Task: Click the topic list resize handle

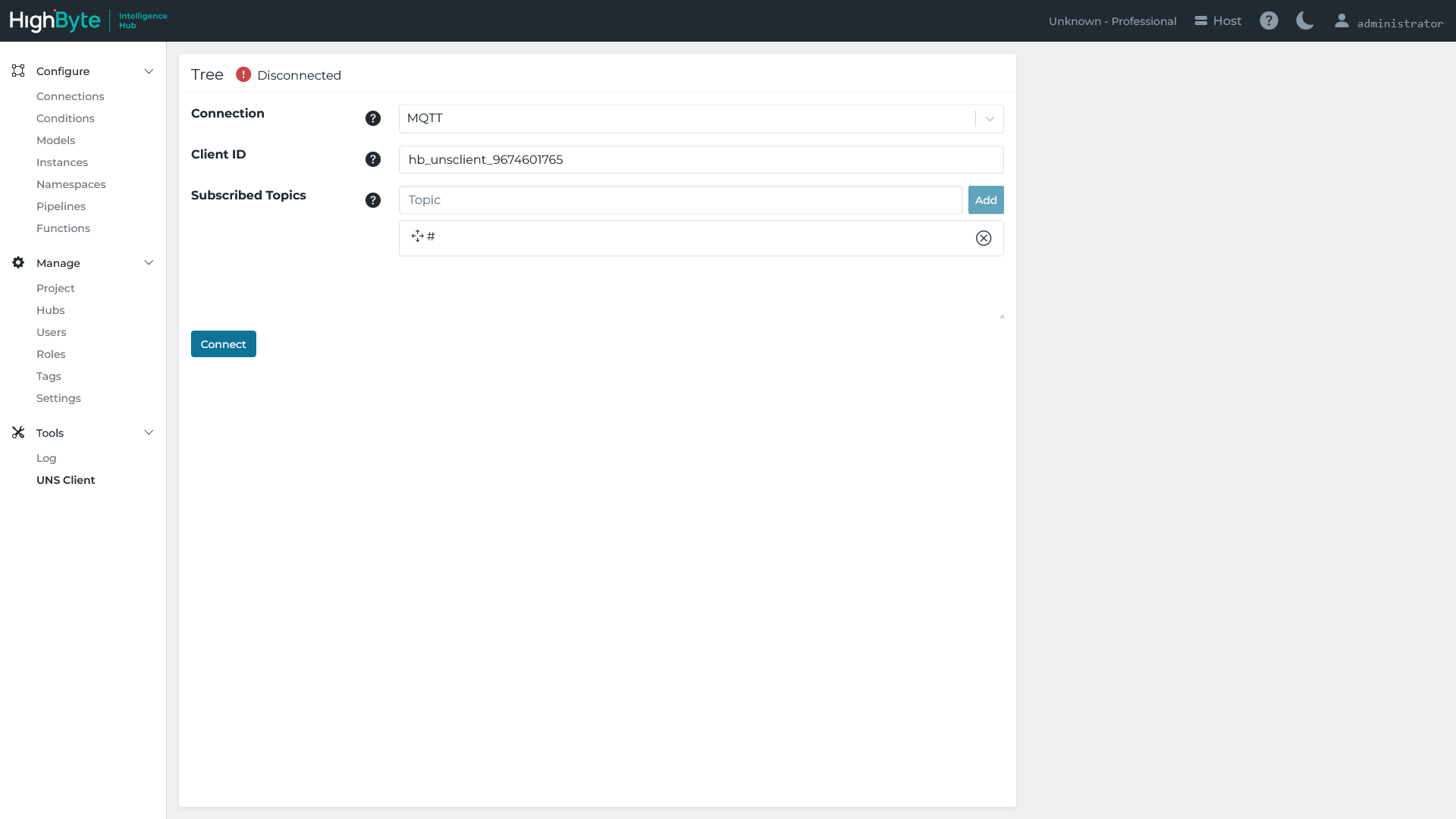Action: (1001, 316)
